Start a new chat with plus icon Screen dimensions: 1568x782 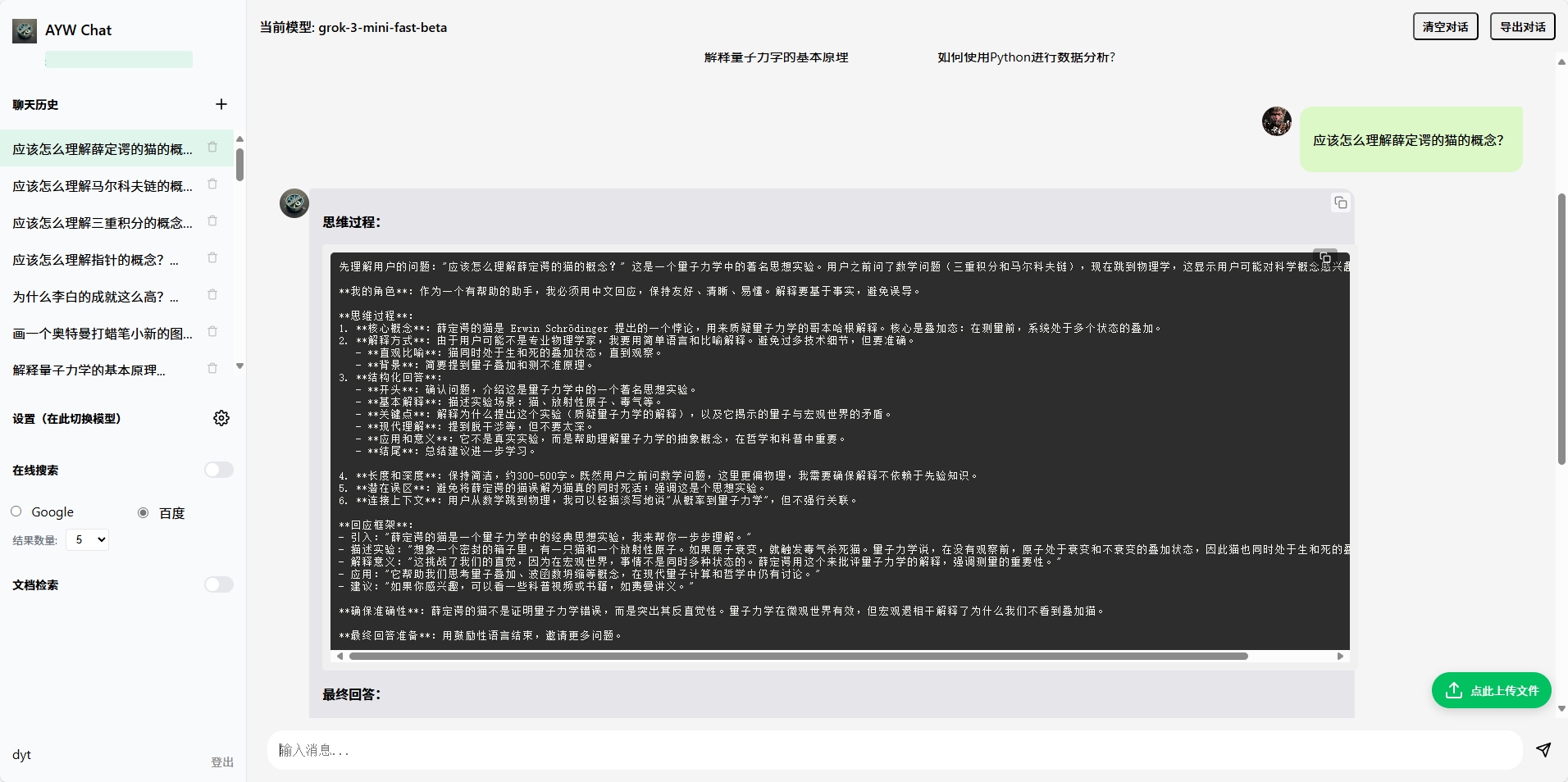click(x=221, y=104)
